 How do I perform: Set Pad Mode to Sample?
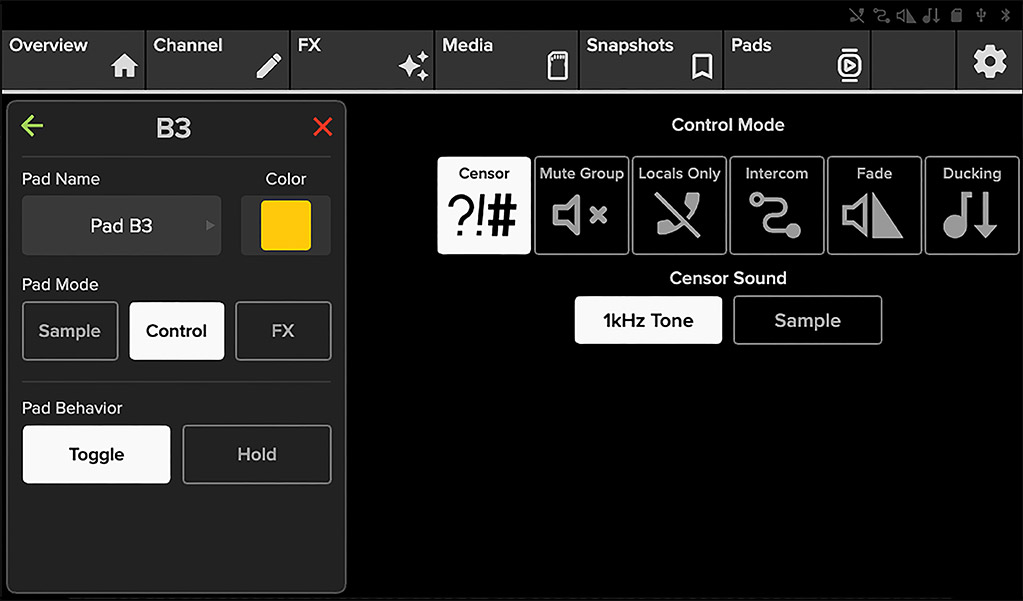70,331
